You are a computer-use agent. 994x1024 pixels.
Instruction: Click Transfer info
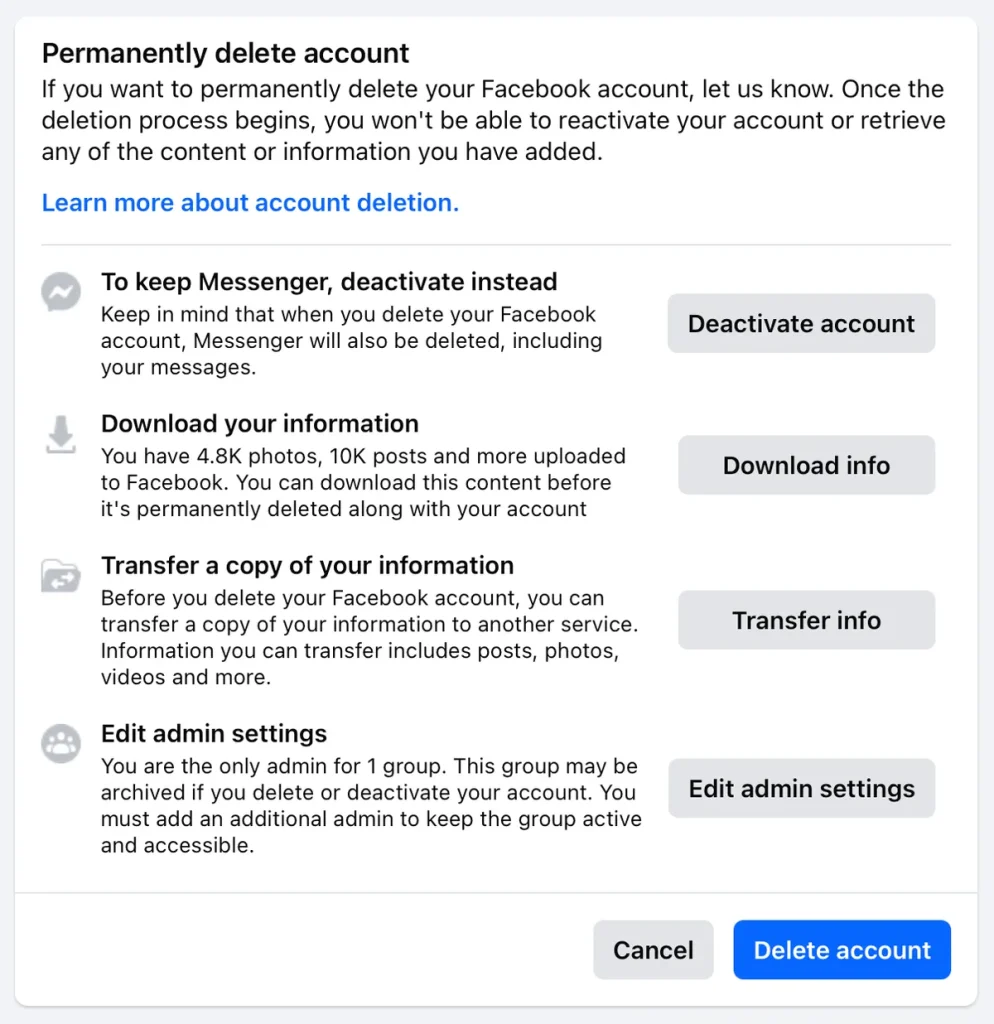(806, 620)
